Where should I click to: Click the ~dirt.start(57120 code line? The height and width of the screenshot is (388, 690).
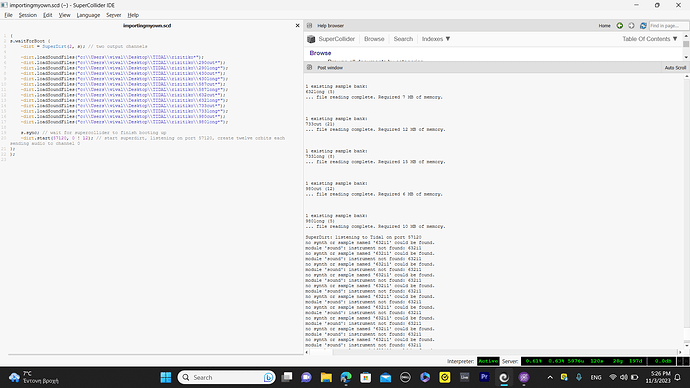pyautogui.click(x=153, y=138)
